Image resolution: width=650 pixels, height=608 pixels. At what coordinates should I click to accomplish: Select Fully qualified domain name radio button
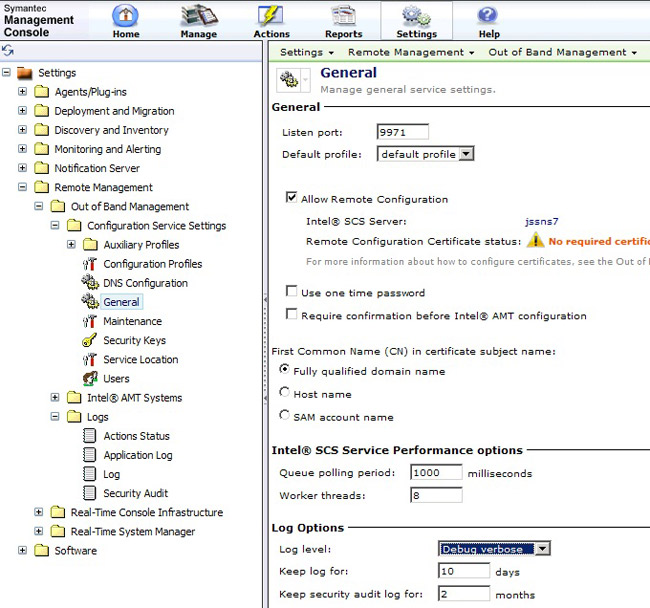(x=284, y=368)
